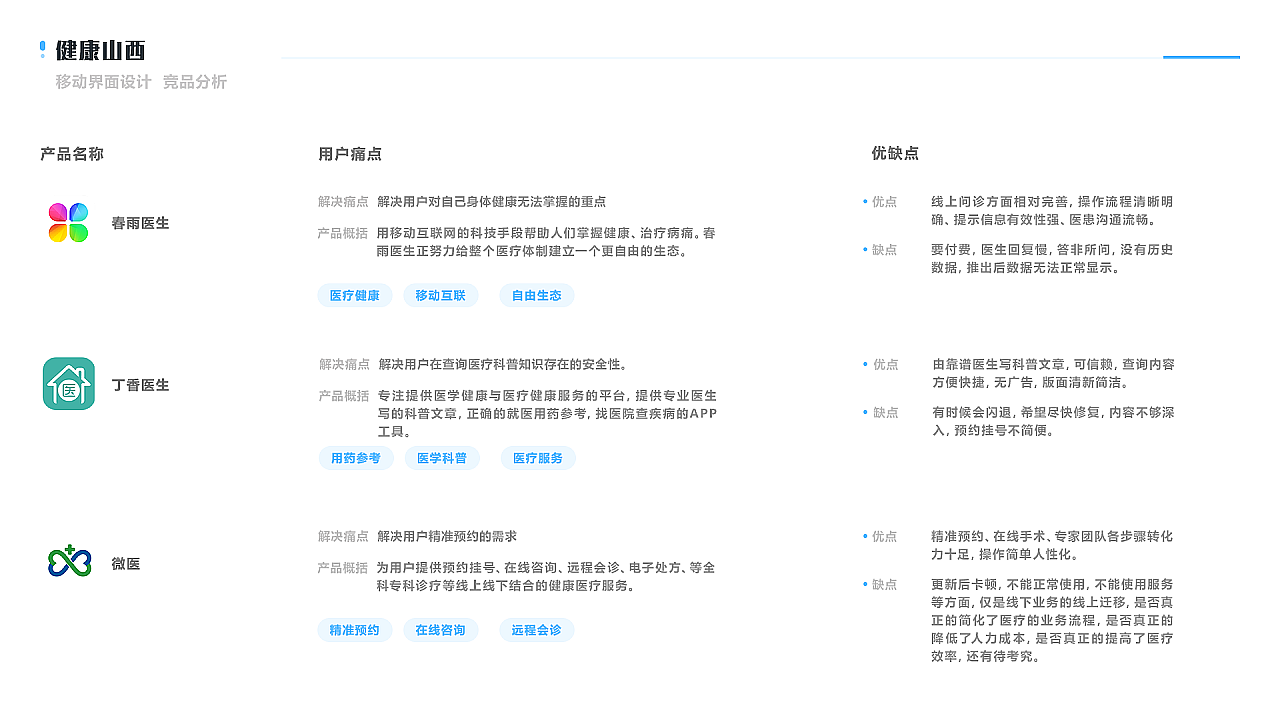The height and width of the screenshot is (720, 1280).
Task: Click text starting 要付费，医生回复慢
Action: (x=1052, y=258)
